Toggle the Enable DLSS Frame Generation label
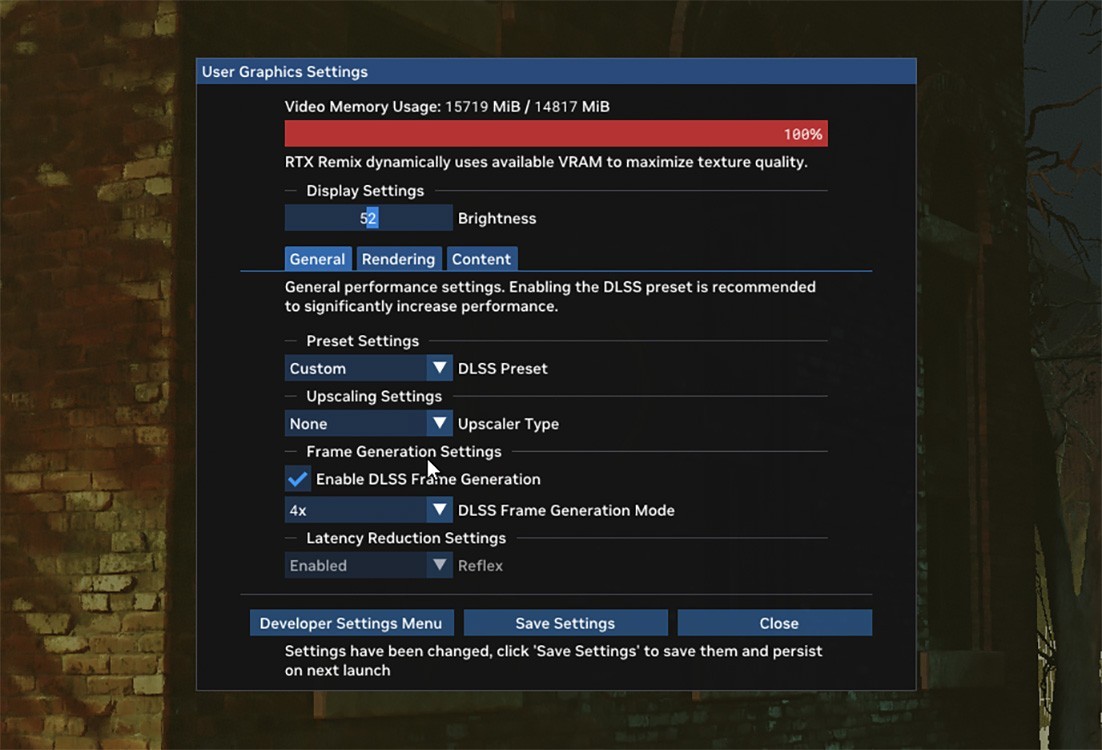This screenshot has height=750, width=1102. pyautogui.click(x=428, y=479)
